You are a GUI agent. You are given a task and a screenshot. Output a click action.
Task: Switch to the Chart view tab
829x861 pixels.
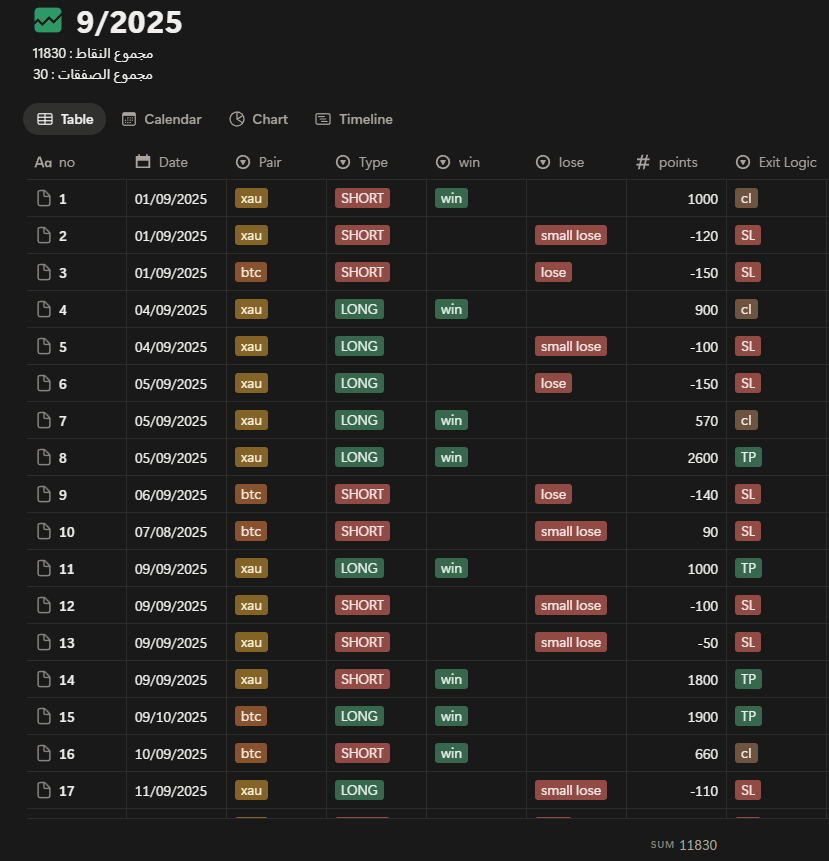(x=259, y=119)
